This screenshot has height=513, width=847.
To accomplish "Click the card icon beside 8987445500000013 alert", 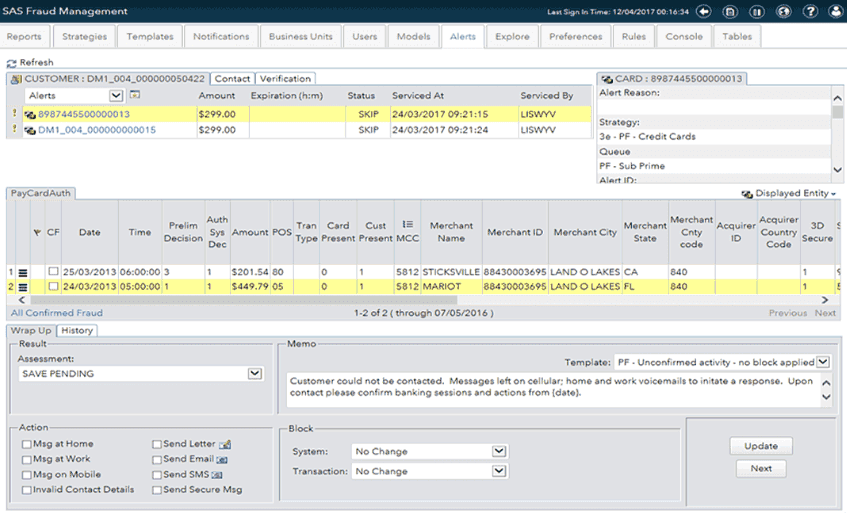I will pos(30,114).
